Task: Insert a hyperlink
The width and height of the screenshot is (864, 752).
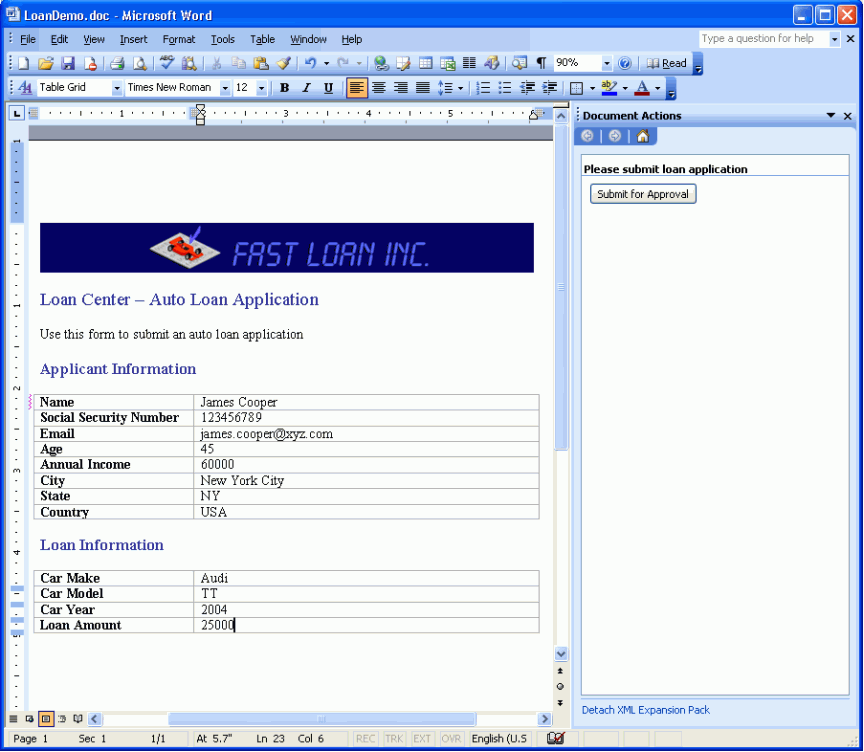Action: pos(381,63)
